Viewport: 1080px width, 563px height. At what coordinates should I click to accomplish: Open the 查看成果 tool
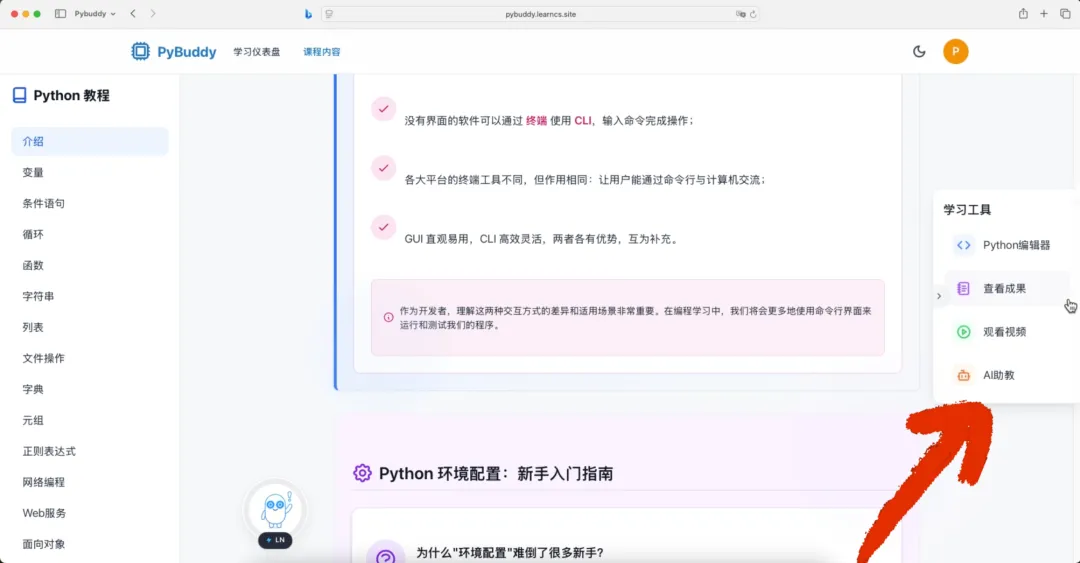(x=1007, y=289)
